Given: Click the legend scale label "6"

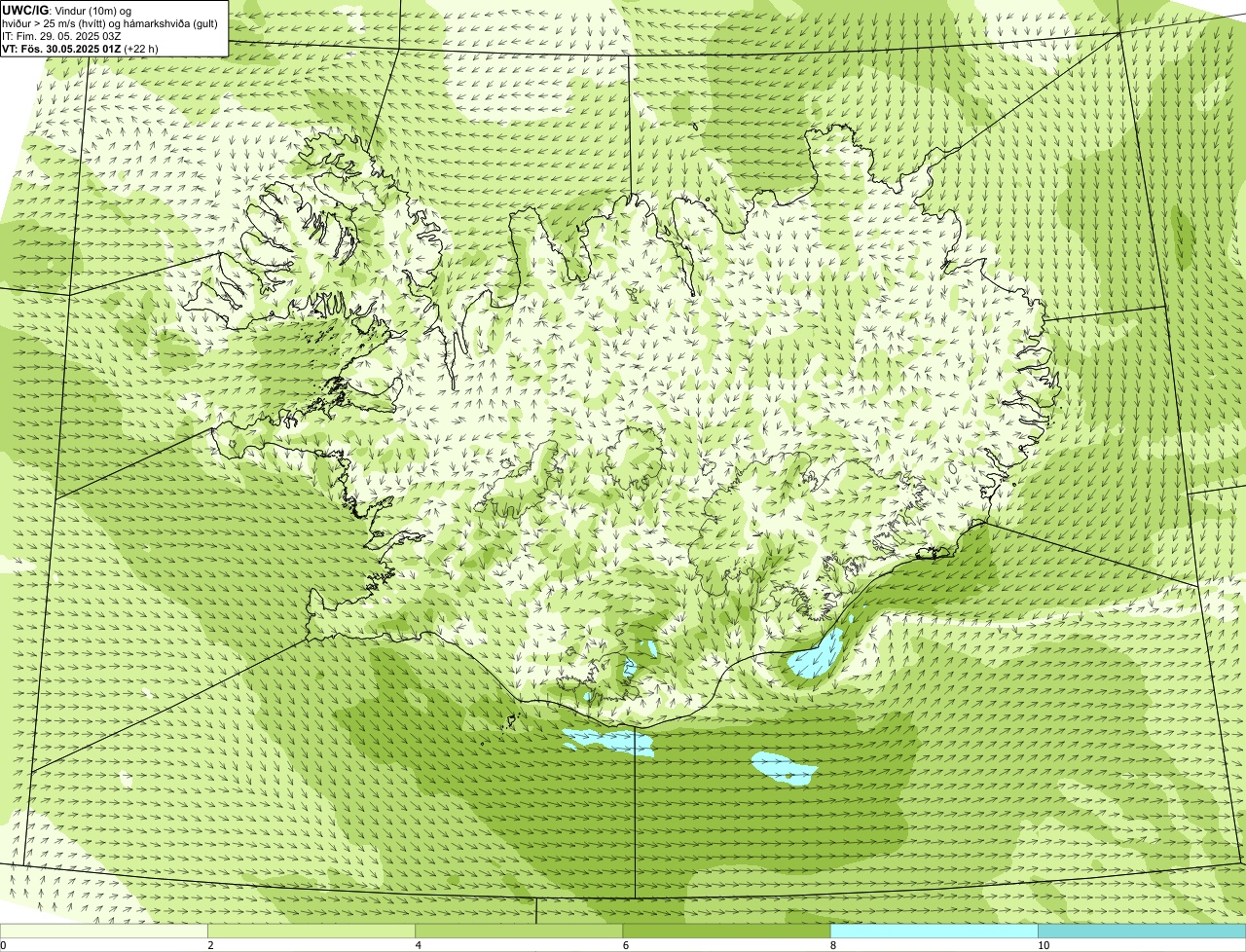Looking at the screenshot, I should point(626,945).
